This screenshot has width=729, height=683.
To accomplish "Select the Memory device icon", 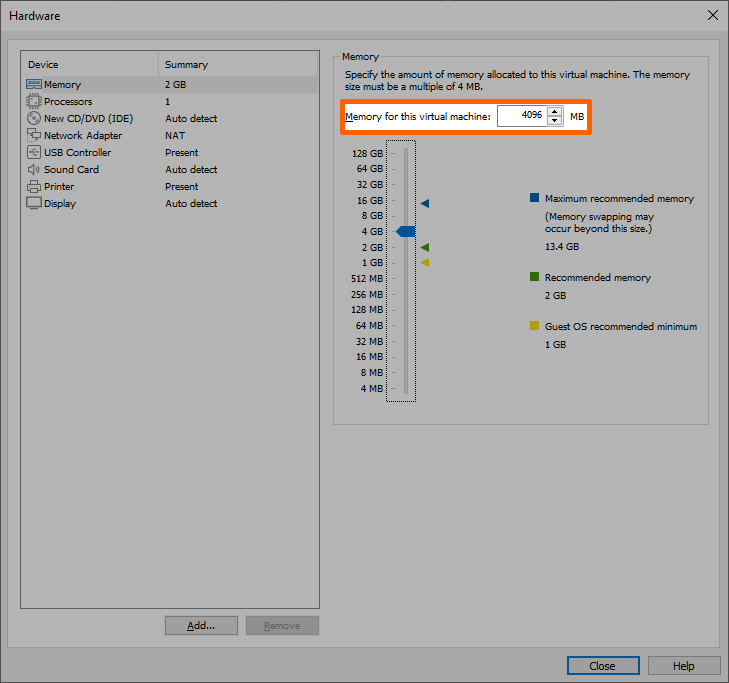I will point(34,85).
